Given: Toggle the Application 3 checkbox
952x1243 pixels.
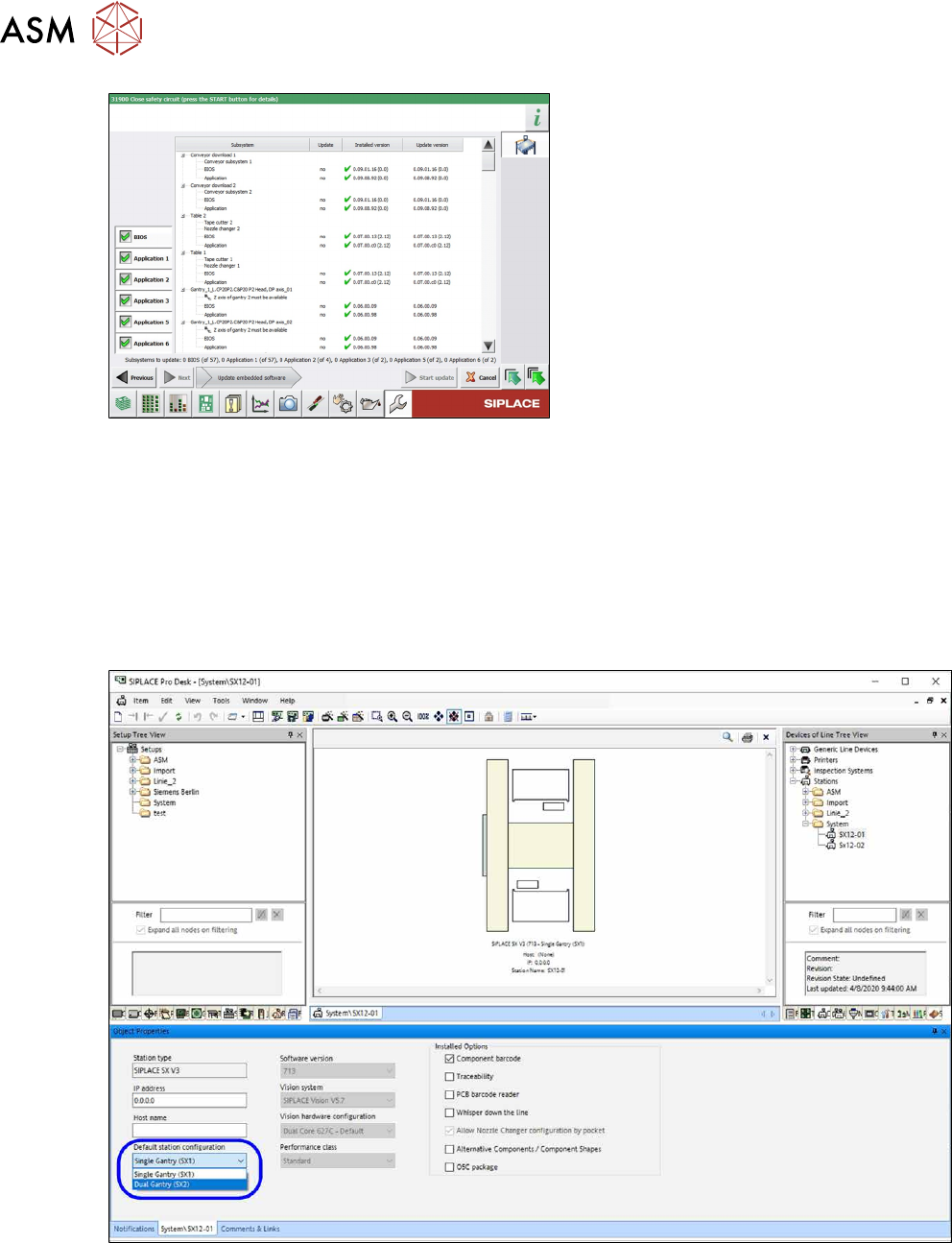Looking at the screenshot, I should [x=125, y=299].
